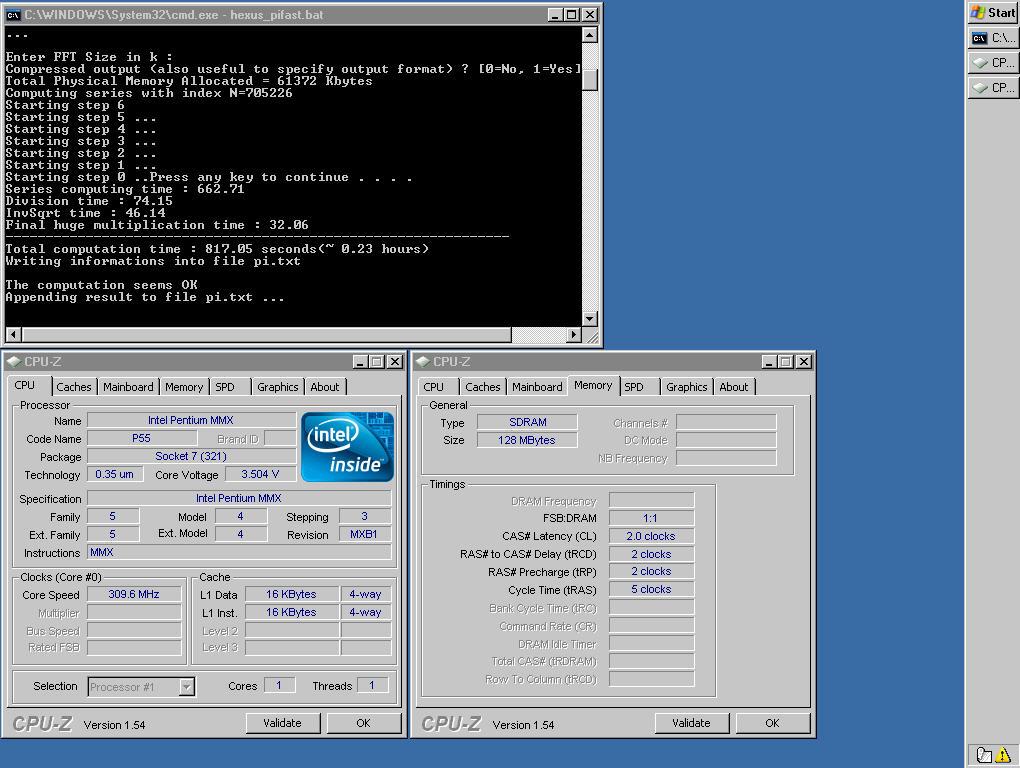Activate the first CP... CPU-Z taskbar item
The height and width of the screenshot is (768, 1020).
[x=993, y=63]
